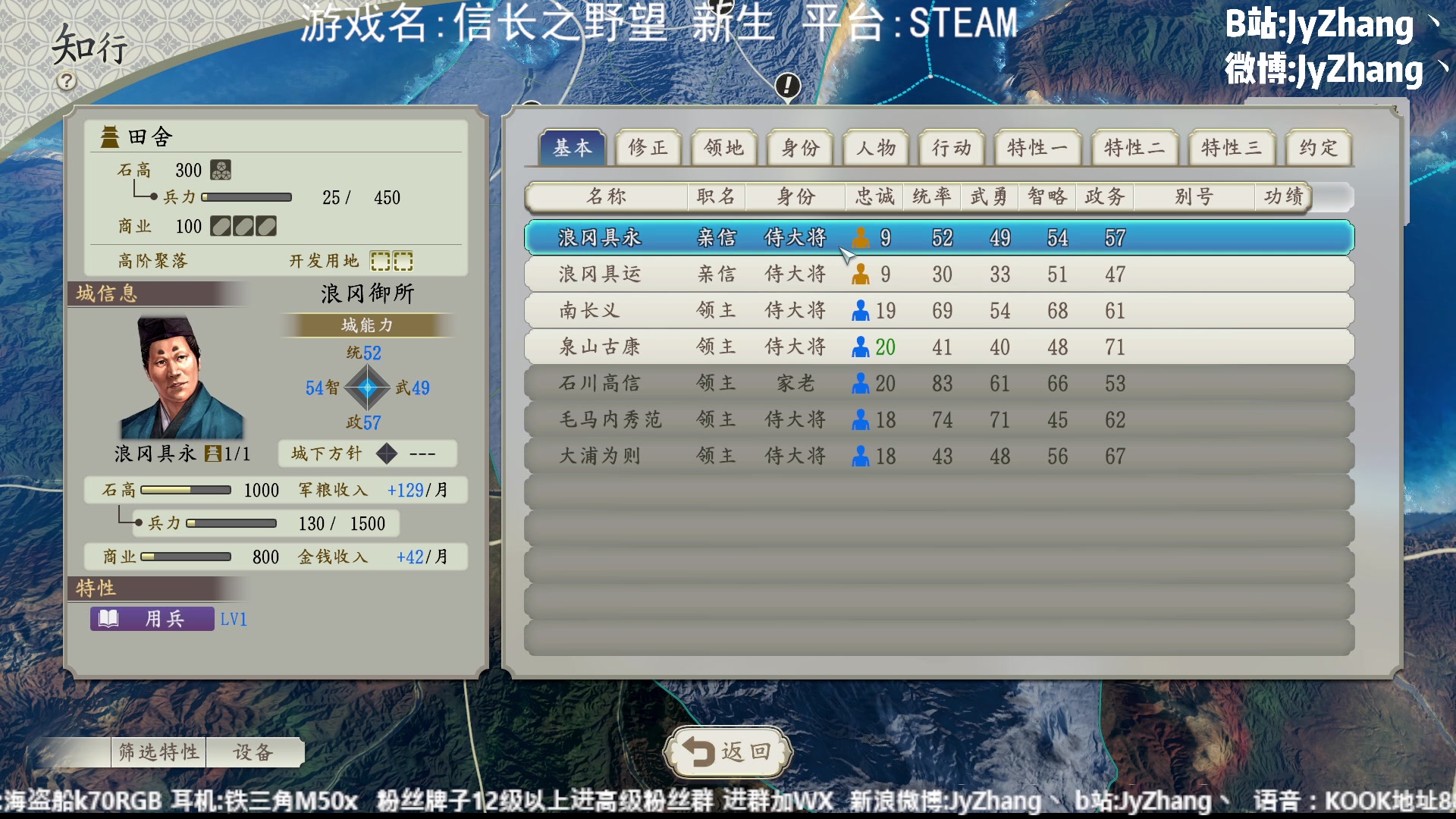Screen dimensions: 1456x819
Task: Select the 浪冈具运 row
Action: coord(939,275)
